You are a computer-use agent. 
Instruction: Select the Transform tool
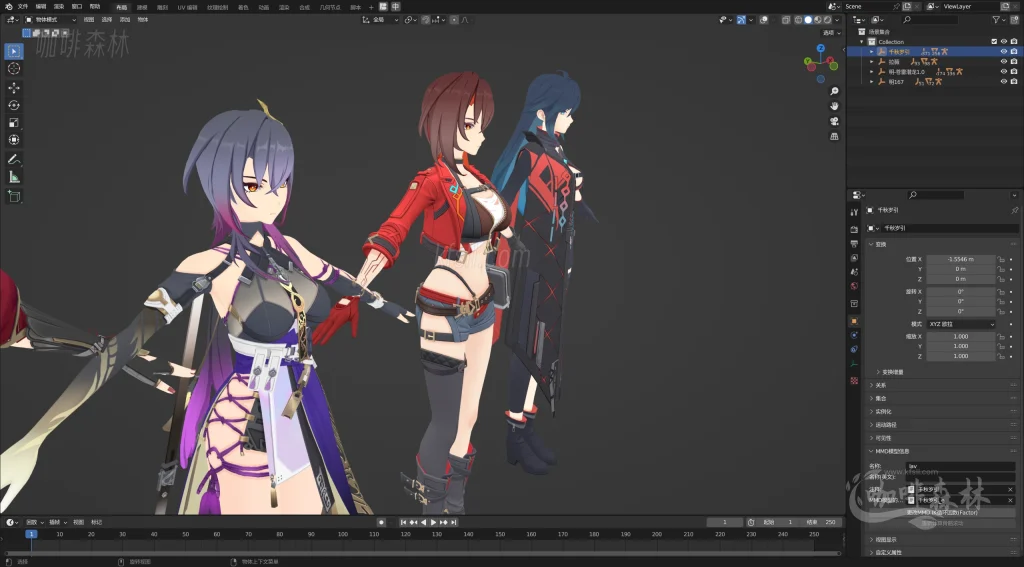[14, 140]
